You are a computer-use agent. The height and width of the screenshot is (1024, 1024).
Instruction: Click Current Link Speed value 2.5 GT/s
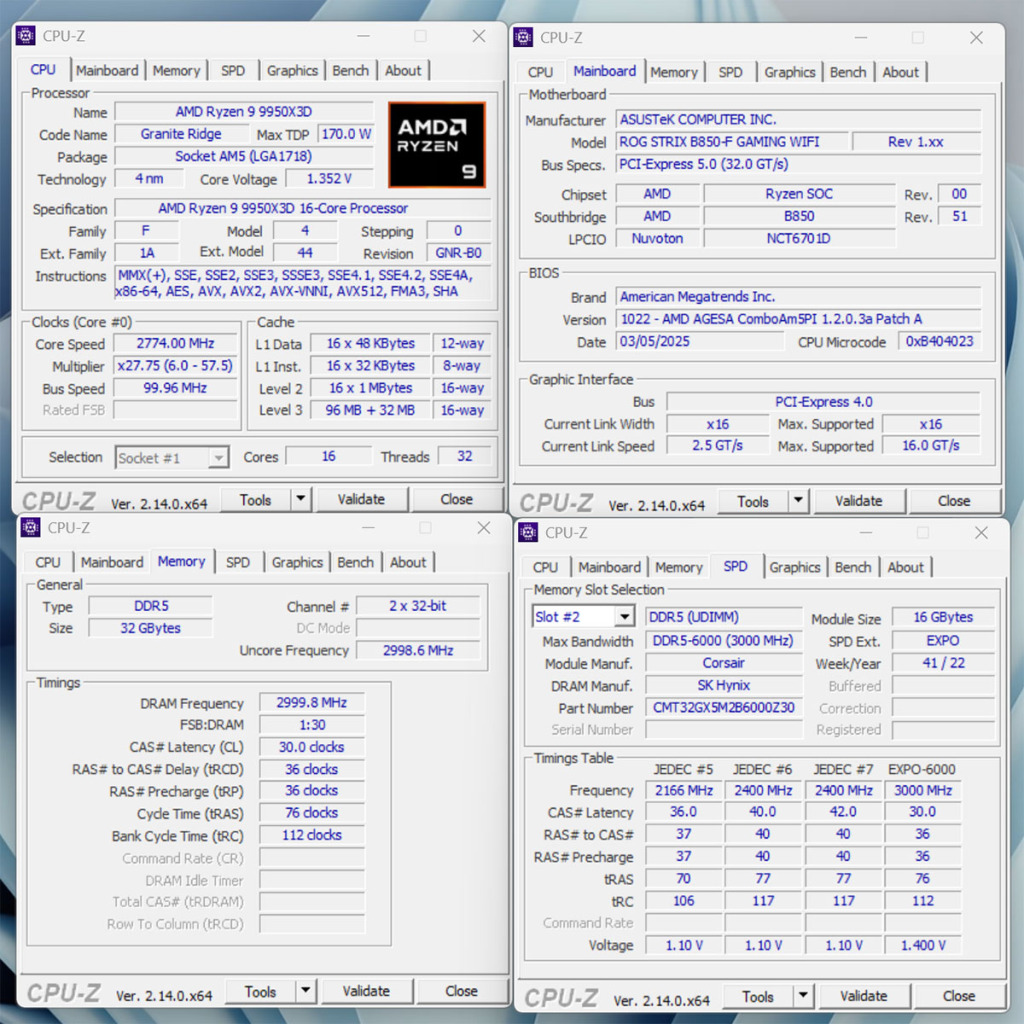pos(717,445)
